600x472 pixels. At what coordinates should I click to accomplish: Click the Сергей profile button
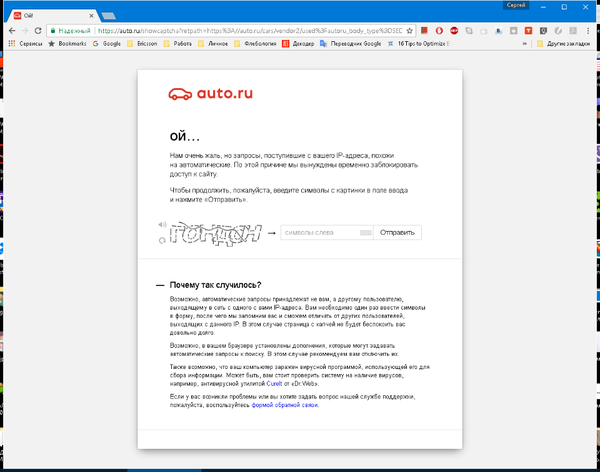tap(516, 5)
